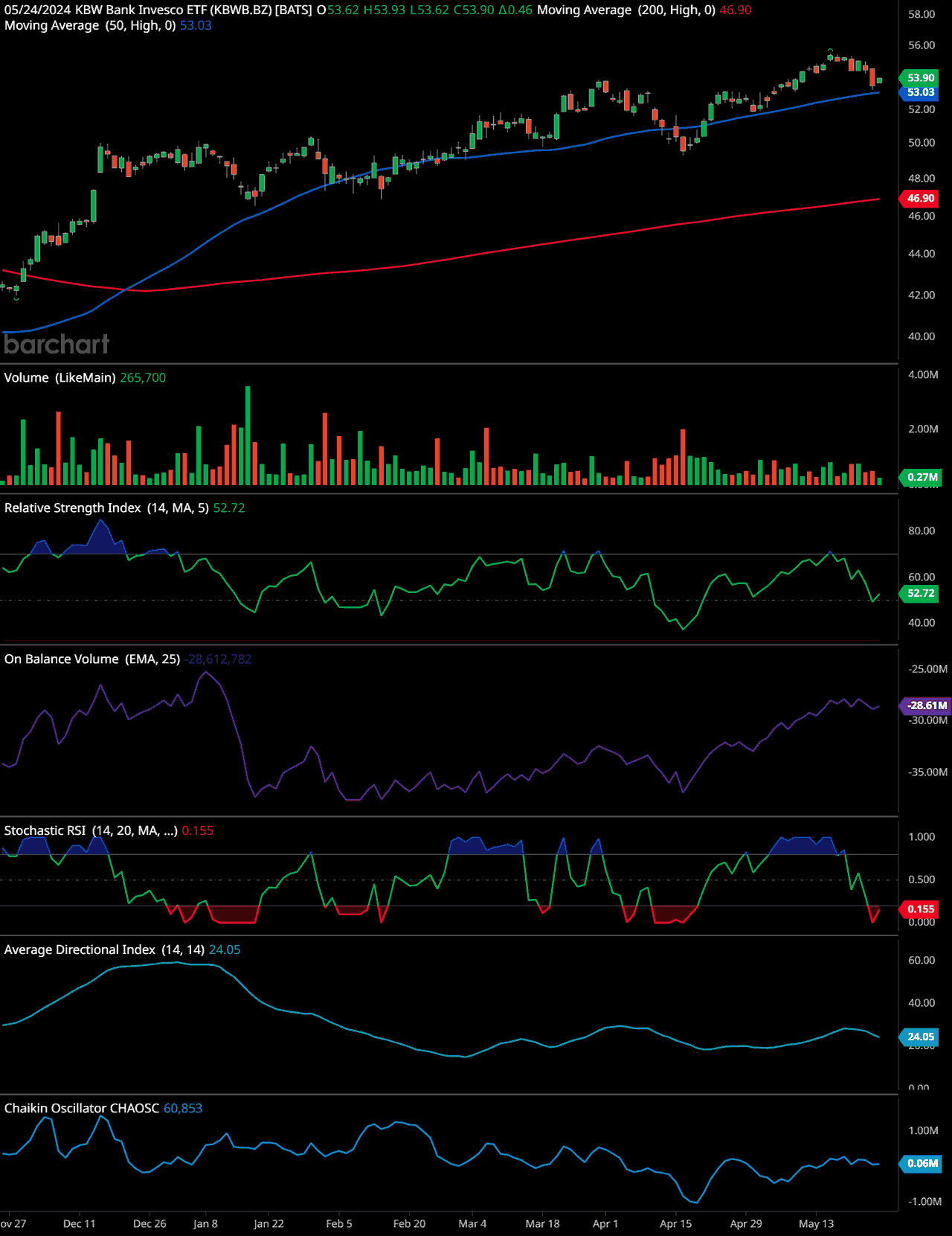Click the Jan 8 date on time axis
This screenshot has height=1236, width=952.
(205, 1224)
